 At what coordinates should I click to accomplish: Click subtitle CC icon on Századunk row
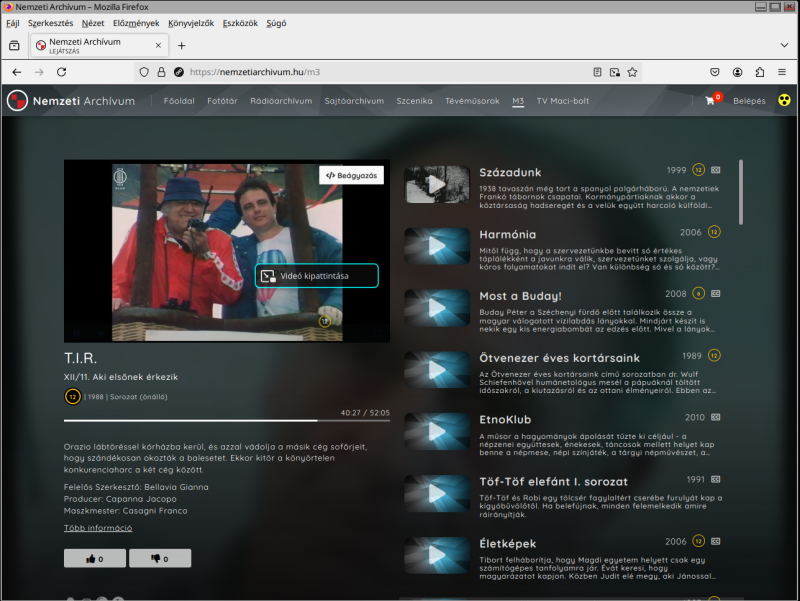click(716, 170)
